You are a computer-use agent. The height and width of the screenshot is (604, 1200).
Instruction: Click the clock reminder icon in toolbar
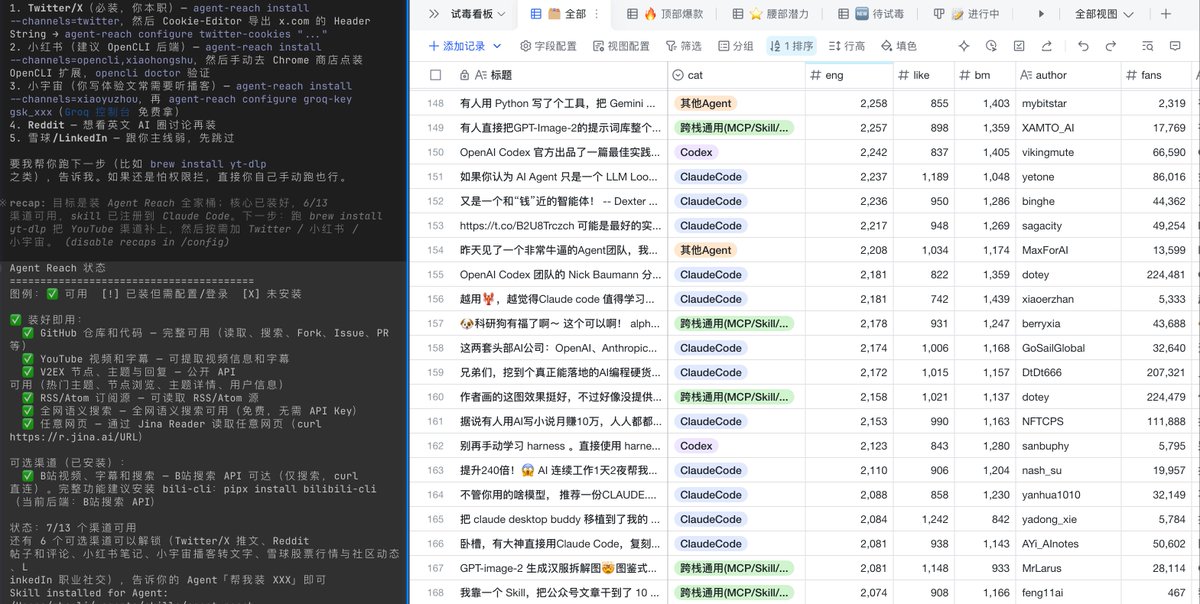click(x=991, y=46)
